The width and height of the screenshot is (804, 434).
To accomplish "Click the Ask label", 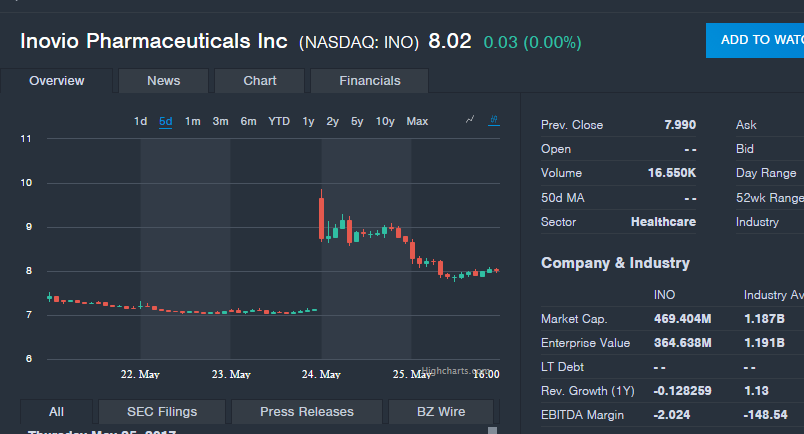I will [746, 125].
